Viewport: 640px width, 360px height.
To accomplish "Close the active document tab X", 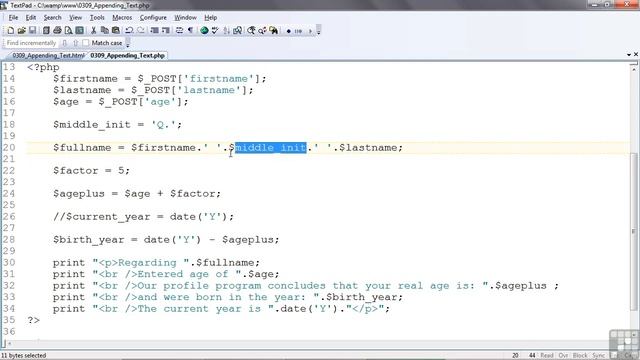I will click(636, 54).
